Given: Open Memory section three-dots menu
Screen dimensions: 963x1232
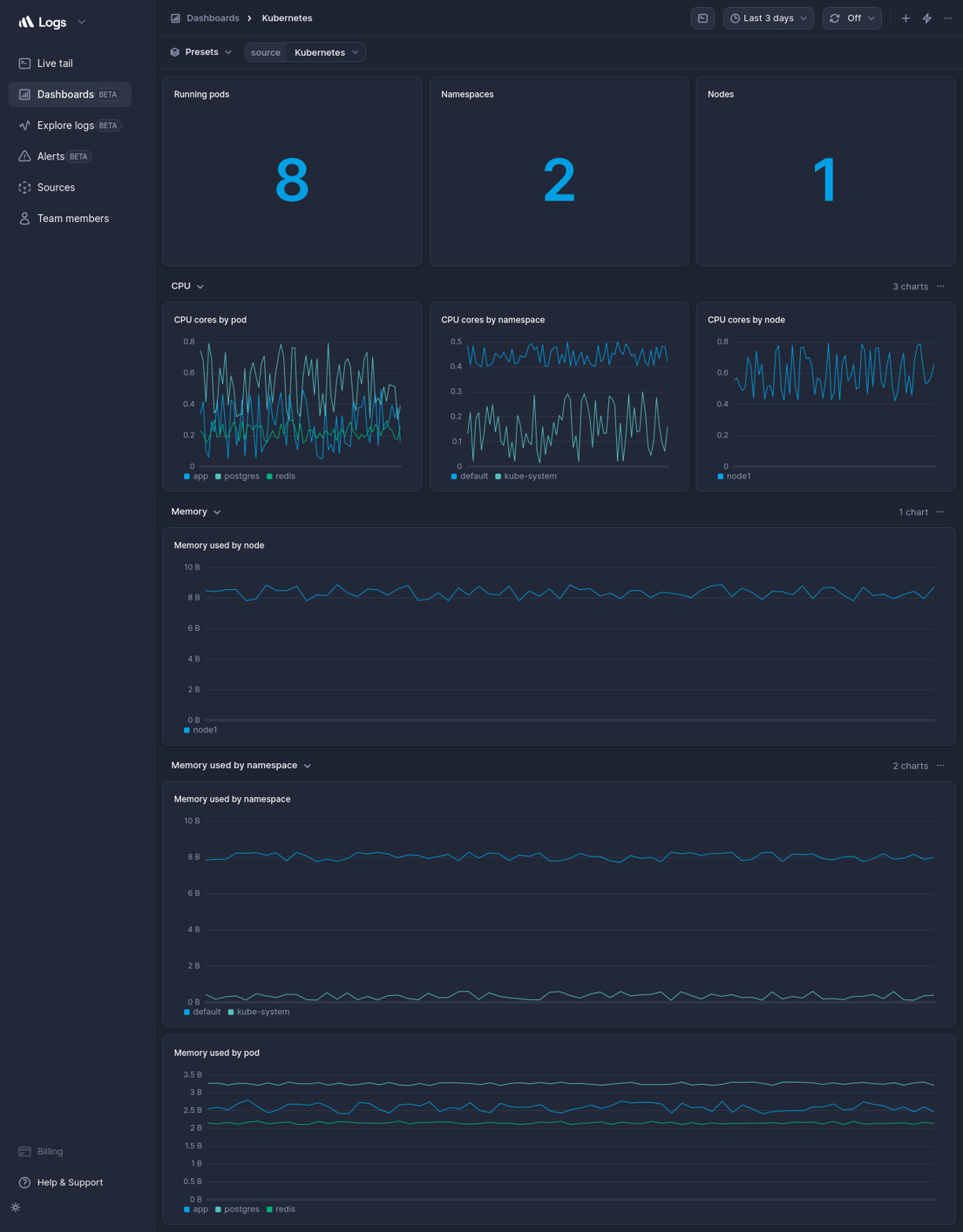Looking at the screenshot, I should pos(940,512).
